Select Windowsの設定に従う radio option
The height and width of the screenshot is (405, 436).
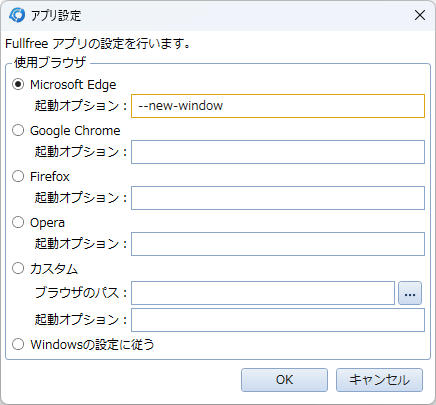[x=18, y=344]
